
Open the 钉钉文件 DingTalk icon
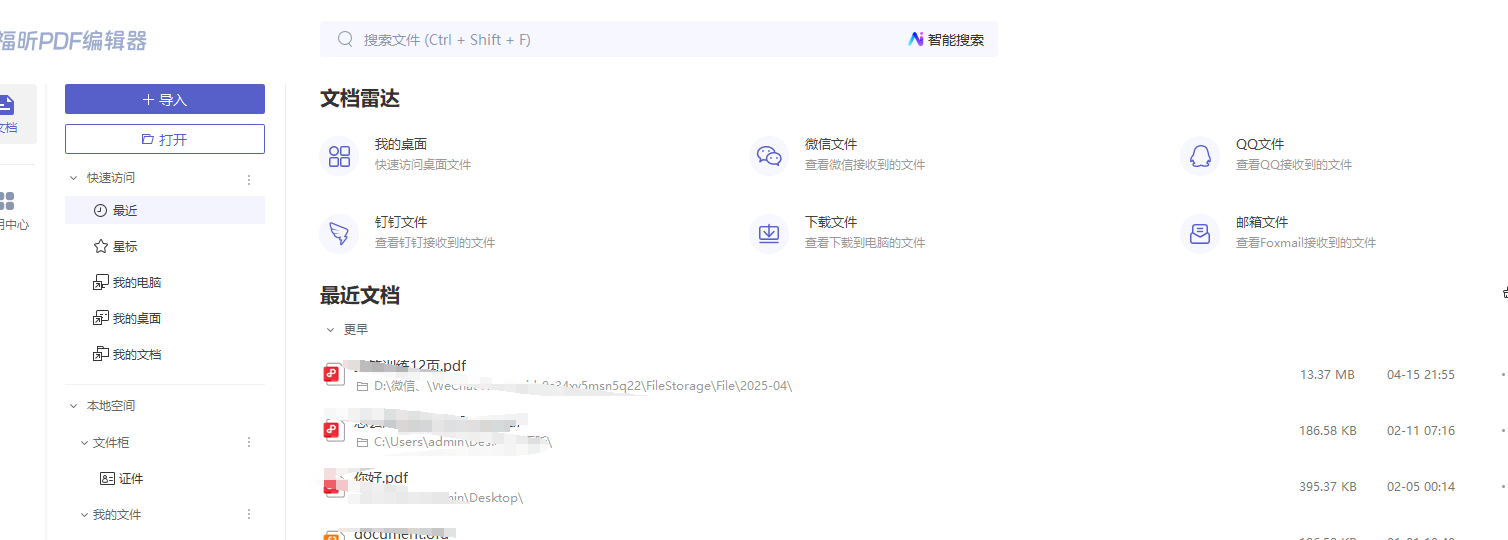[339, 234]
